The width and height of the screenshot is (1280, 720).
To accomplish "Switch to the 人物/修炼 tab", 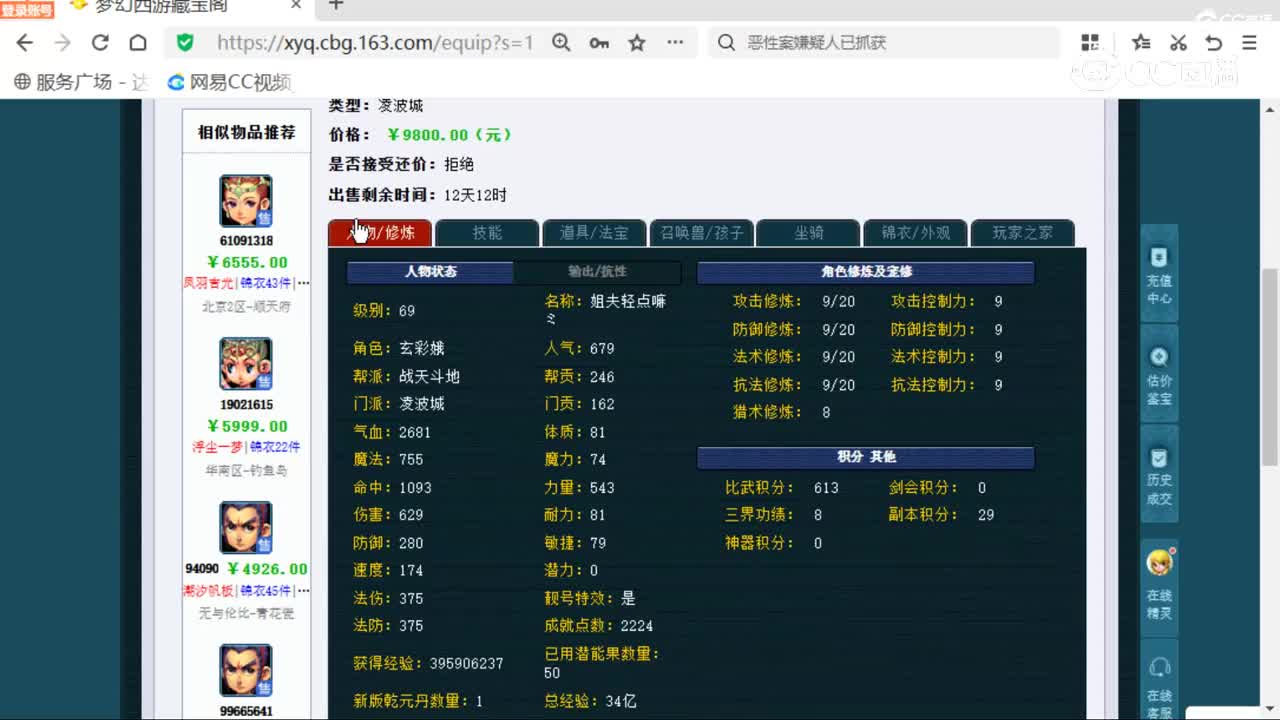I will (x=380, y=233).
